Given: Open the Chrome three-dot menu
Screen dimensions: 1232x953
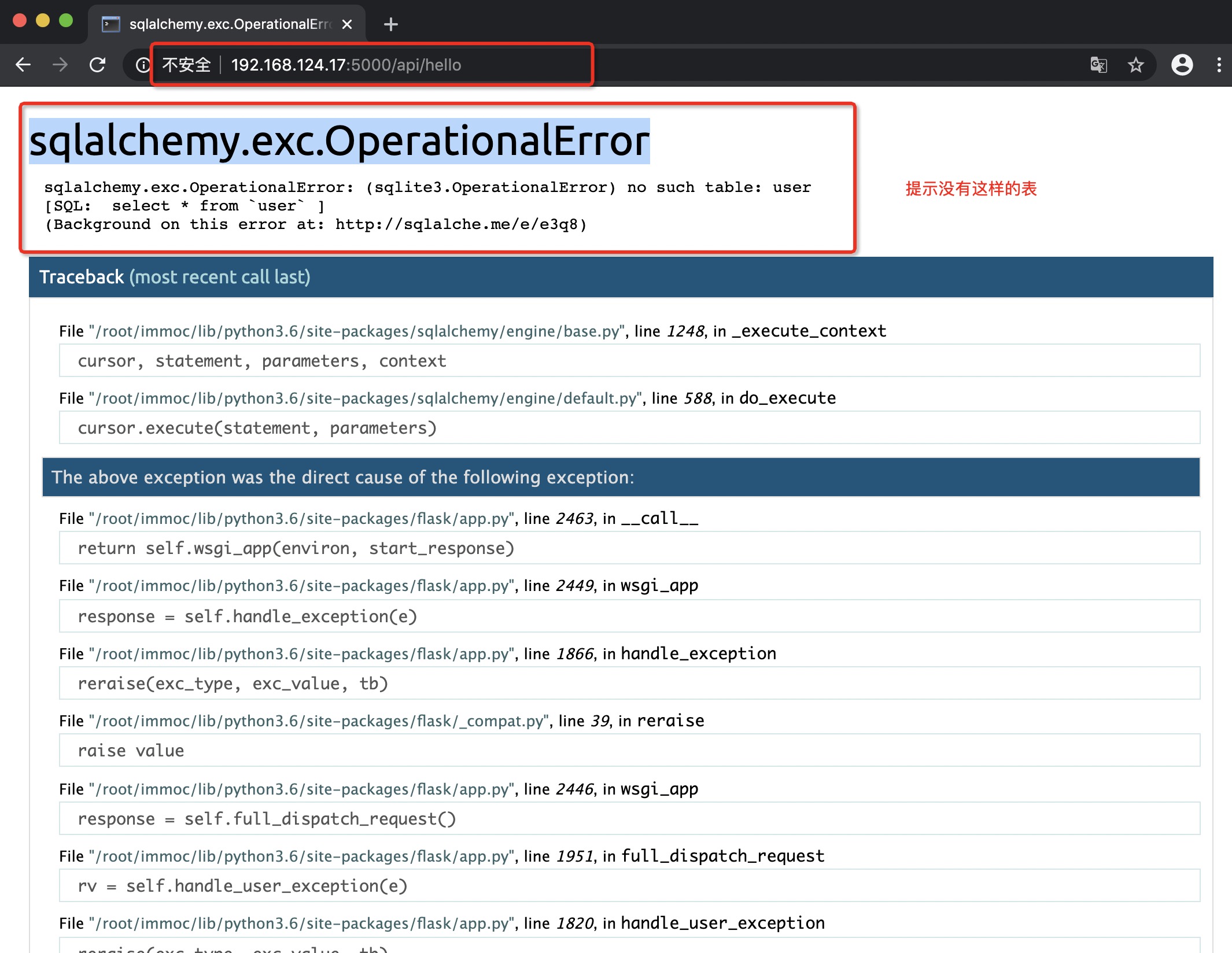Looking at the screenshot, I should [1219, 65].
